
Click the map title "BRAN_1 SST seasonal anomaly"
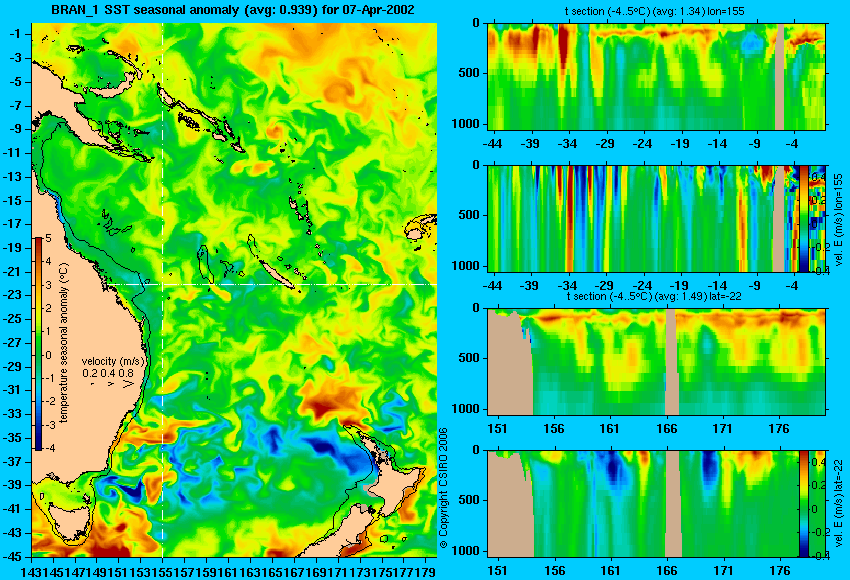point(144,10)
